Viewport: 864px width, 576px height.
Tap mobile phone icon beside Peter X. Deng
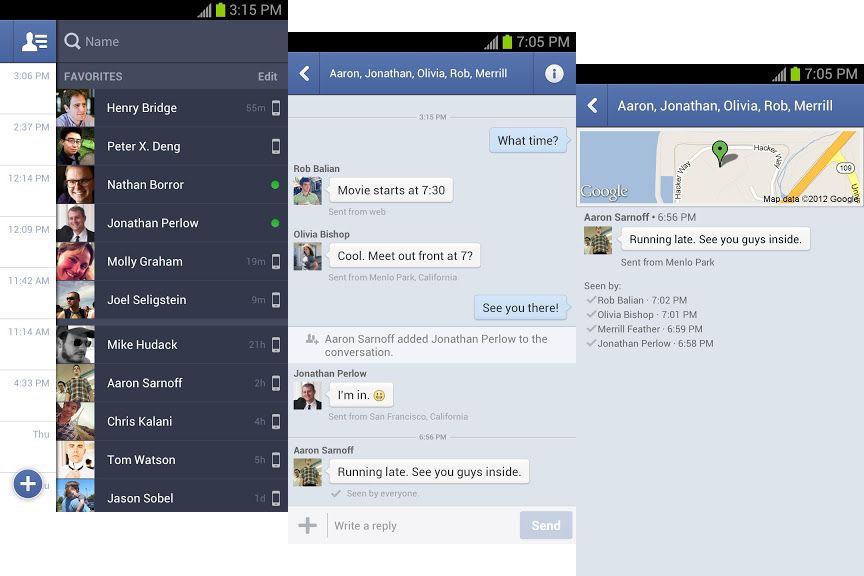276,147
